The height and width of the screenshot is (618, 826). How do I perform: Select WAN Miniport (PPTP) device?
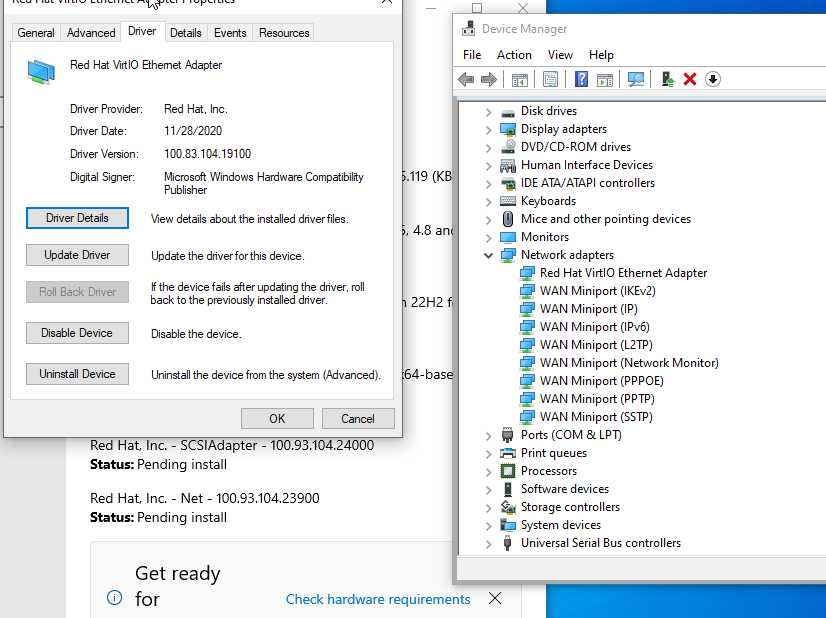[x=597, y=399]
